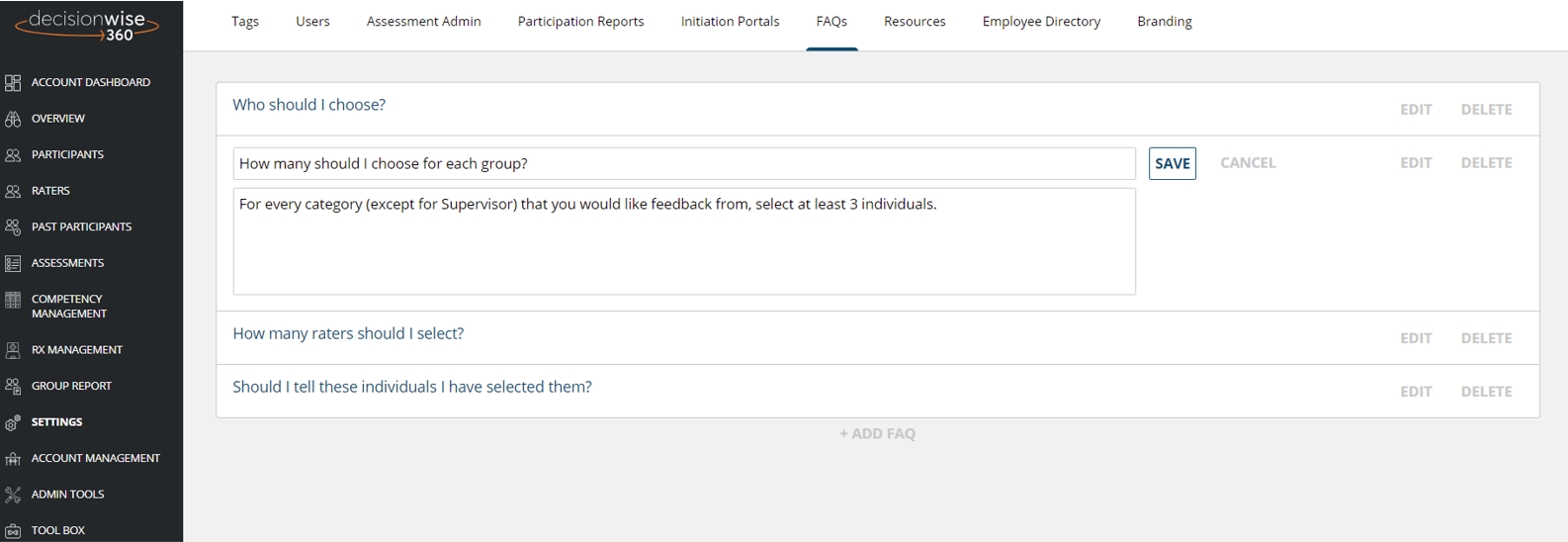Select the Participants people icon
The width and height of the screenshot is (1568, 542).
coord(13,155)
